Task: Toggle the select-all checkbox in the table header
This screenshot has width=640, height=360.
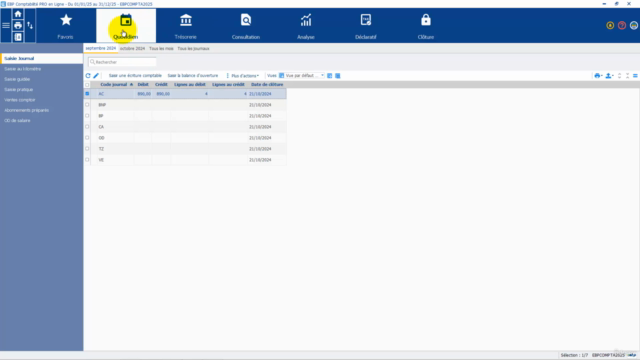Action: coord(87,85)
